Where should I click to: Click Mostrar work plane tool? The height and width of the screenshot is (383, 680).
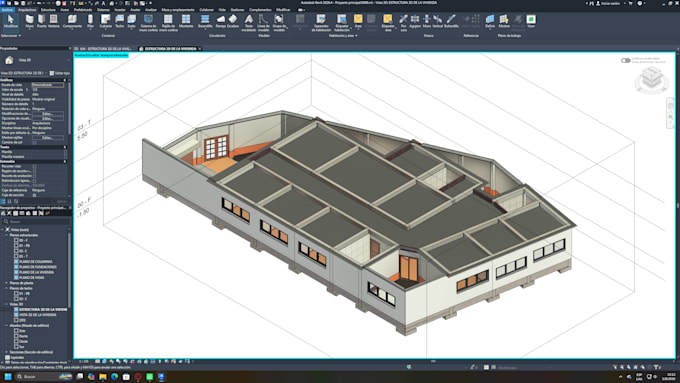click(504, 21)
